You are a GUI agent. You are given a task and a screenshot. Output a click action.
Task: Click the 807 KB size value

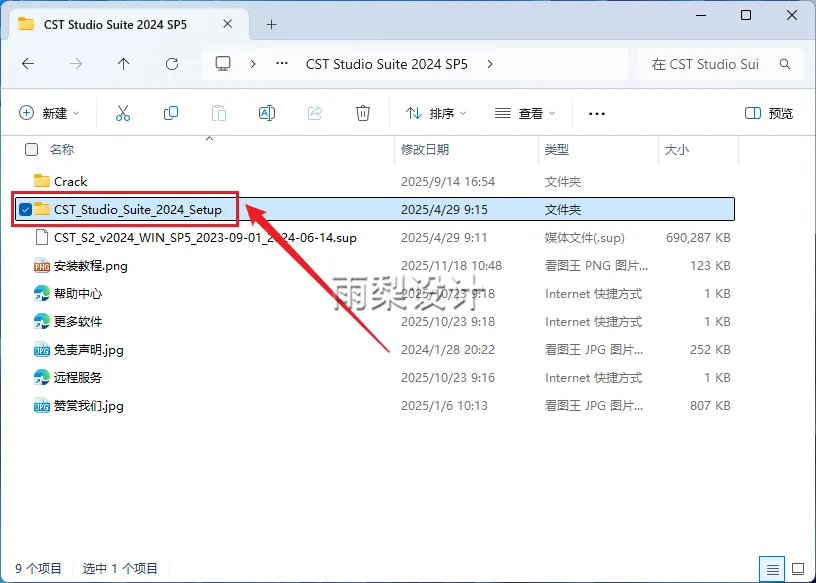(x=710, y=405)
